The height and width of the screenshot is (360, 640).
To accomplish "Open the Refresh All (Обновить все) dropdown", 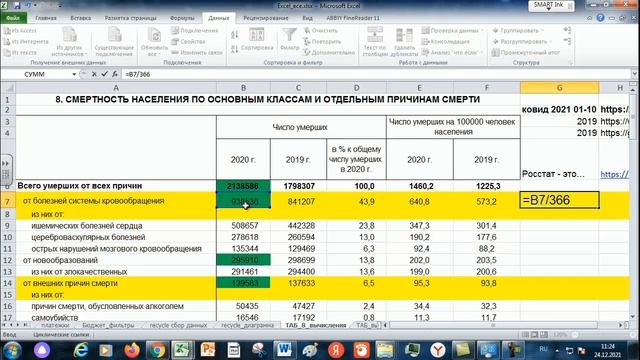I will coord(154,42).
